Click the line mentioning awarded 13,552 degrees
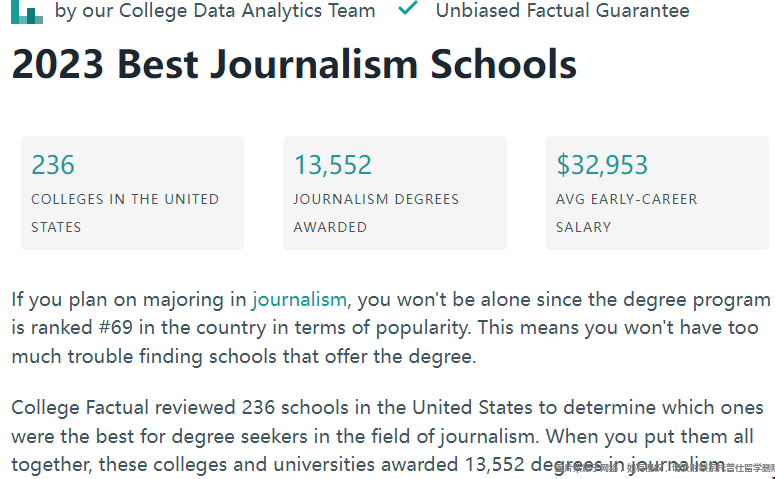The width and height of the screenshot is (775, 479). pyautogui.click(x=368, y=465)
